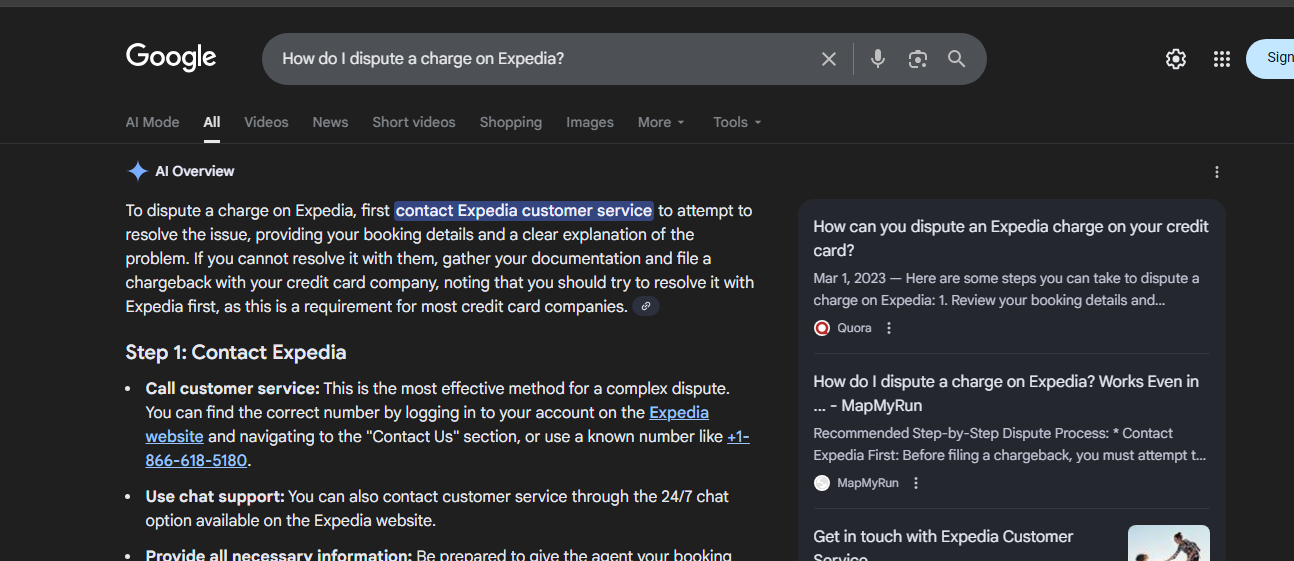Expand the Tools dropdown
1294x561 pixels.
point(737,122)
